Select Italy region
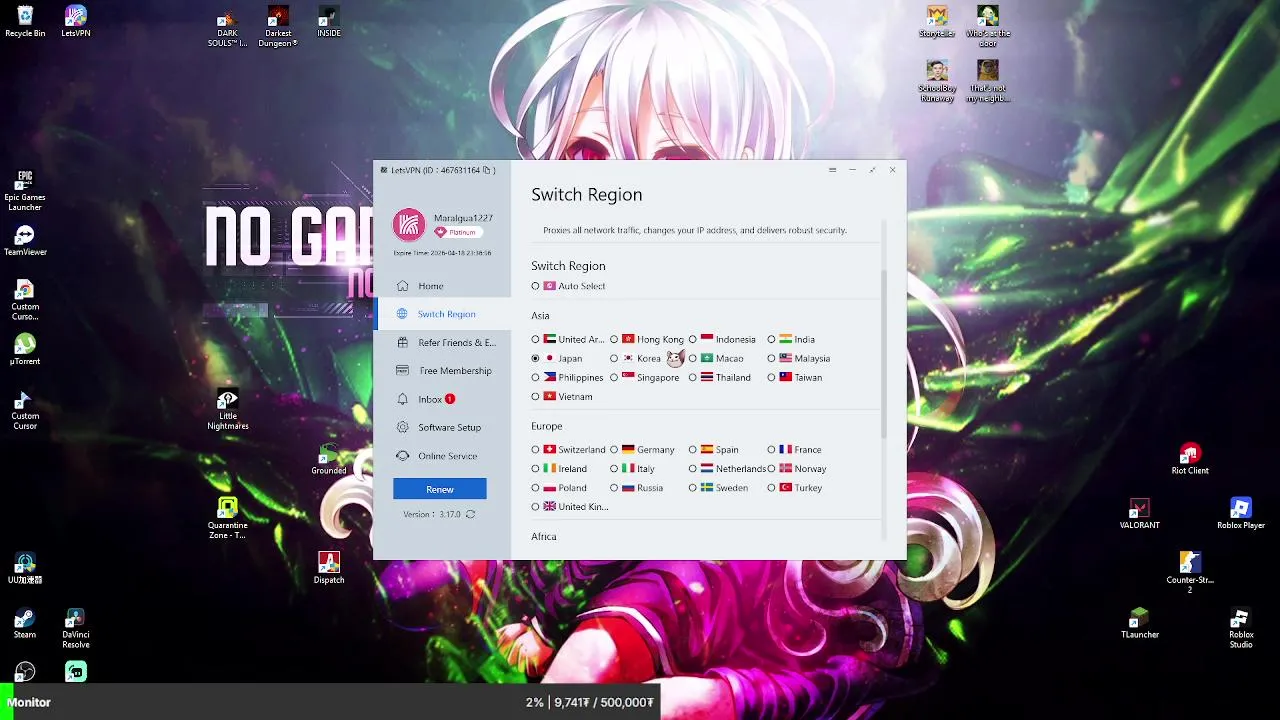 (x=633, y=468)
